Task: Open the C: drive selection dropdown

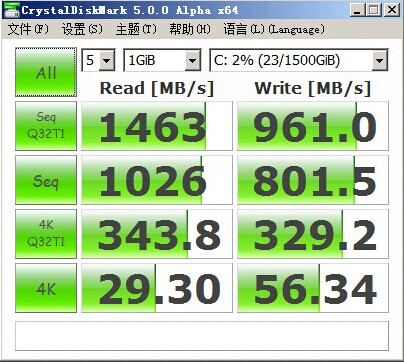Action: pyautogui.click(x=299, y=60)
